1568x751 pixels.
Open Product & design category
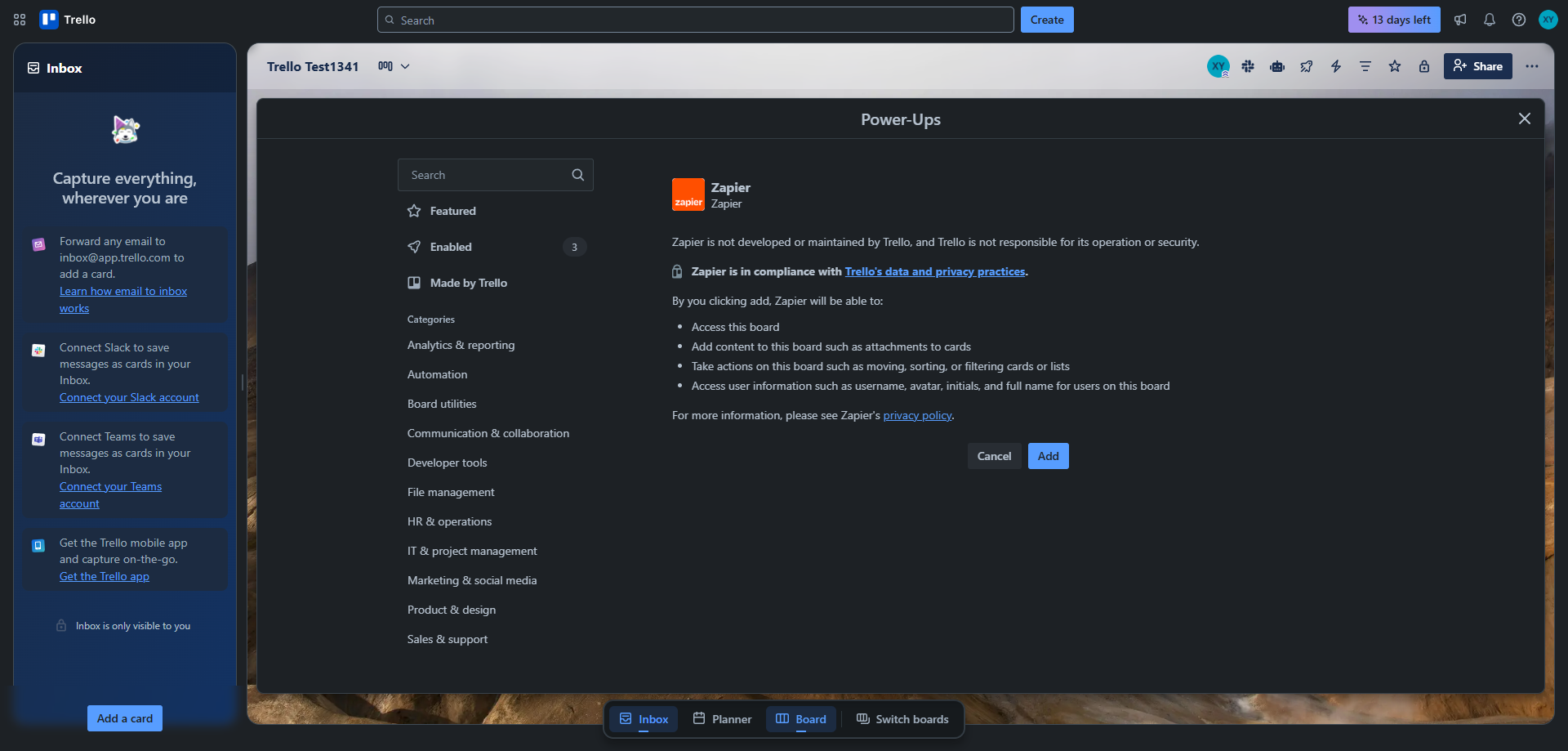tap(452, 610)
